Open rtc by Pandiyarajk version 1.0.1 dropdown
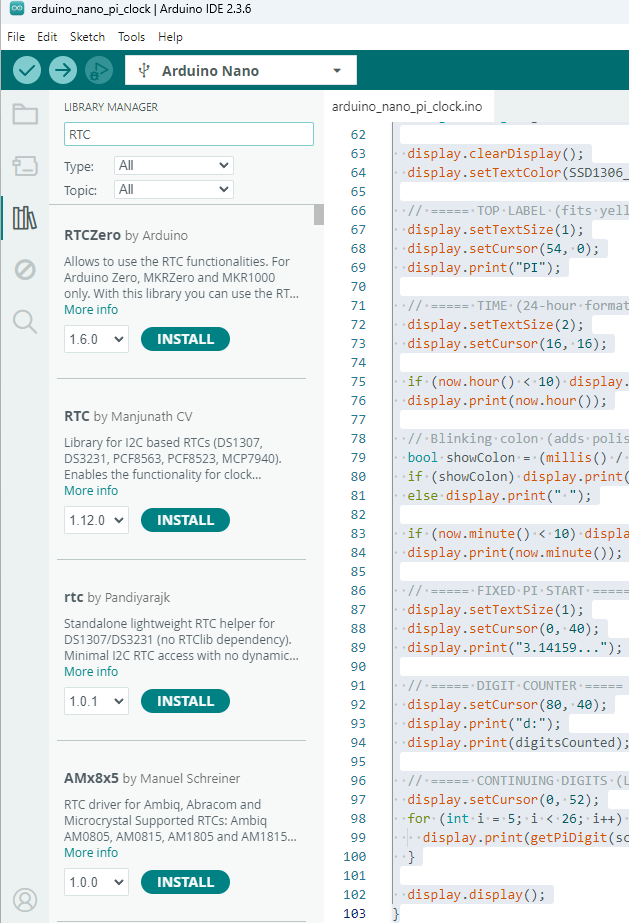The width and height of the screenshot is (629, 923). coord(96,702)
